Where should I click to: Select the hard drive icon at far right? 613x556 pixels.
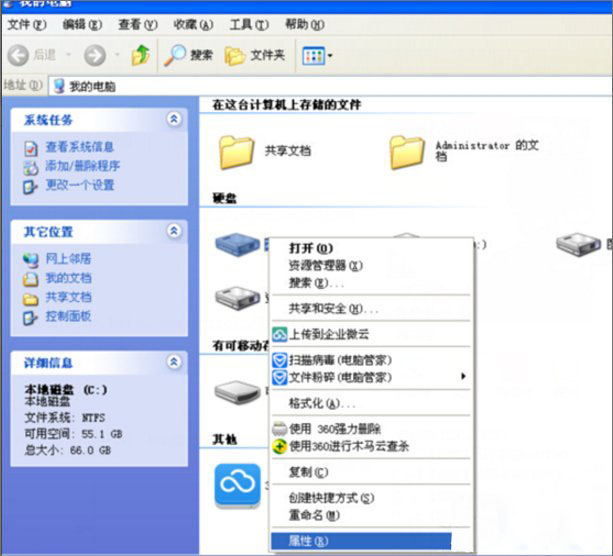click(x=579, y=244)
